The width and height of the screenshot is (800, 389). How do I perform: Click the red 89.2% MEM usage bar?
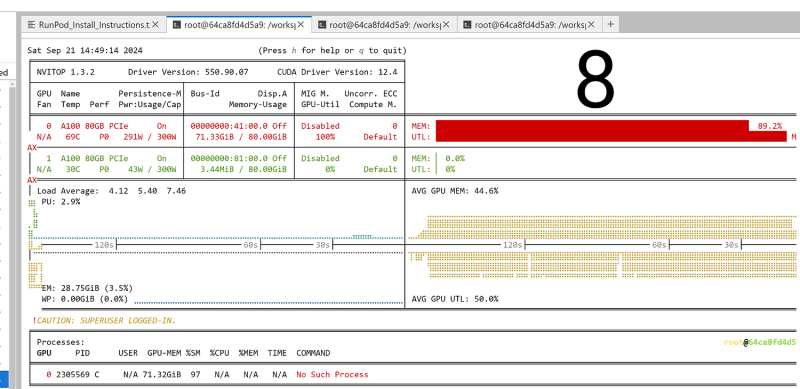click(592, 126)
